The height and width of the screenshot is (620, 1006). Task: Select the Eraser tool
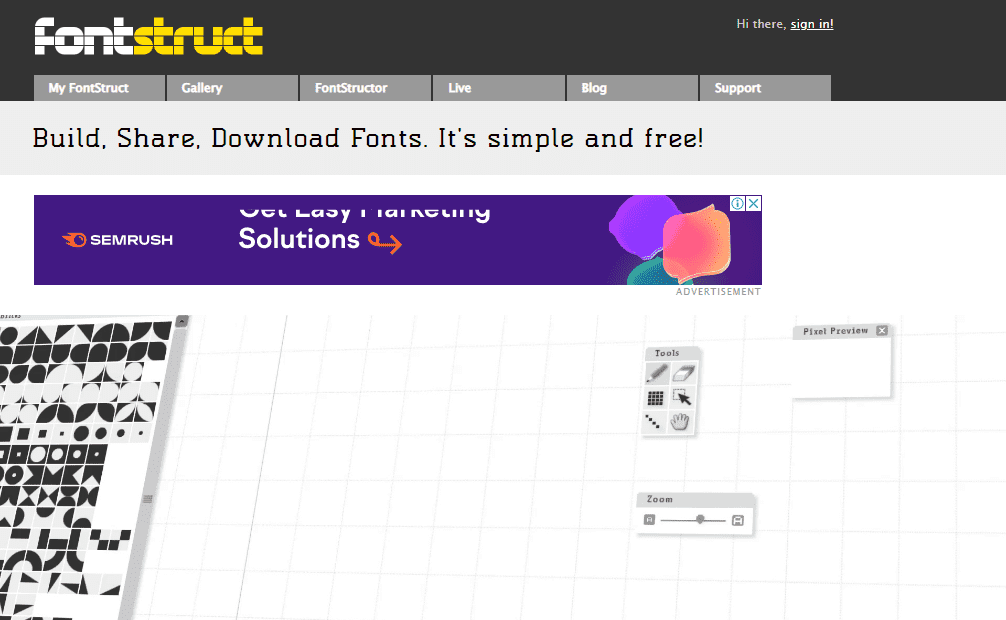(x=683, y=374)
